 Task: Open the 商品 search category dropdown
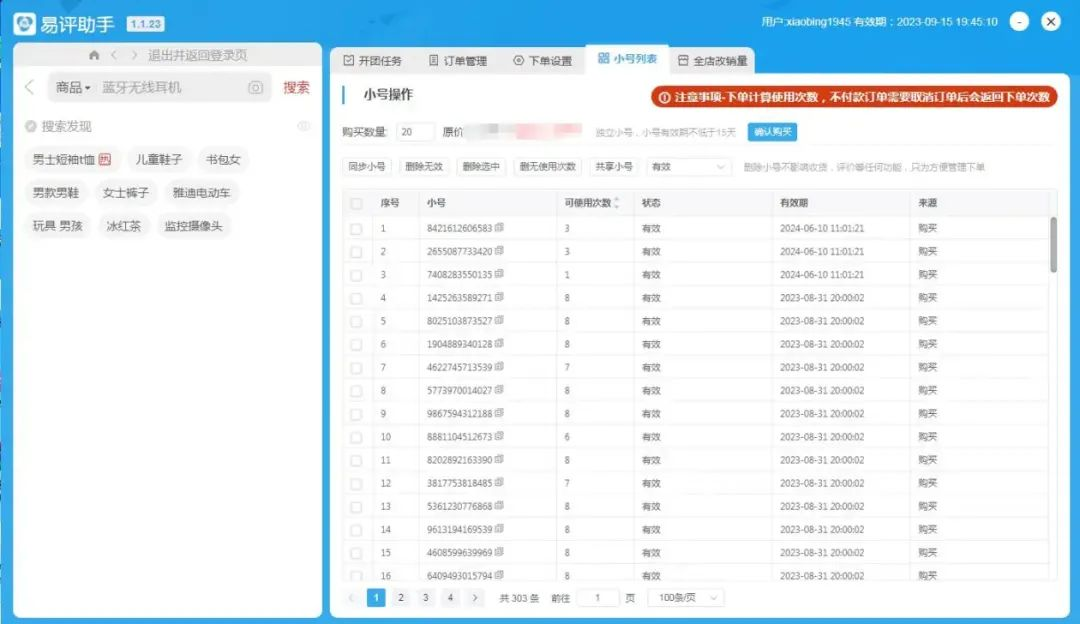coord(72,88)
